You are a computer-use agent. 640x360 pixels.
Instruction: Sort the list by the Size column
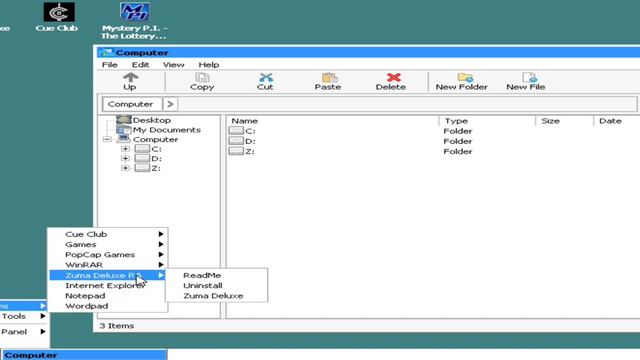(564, 121)
